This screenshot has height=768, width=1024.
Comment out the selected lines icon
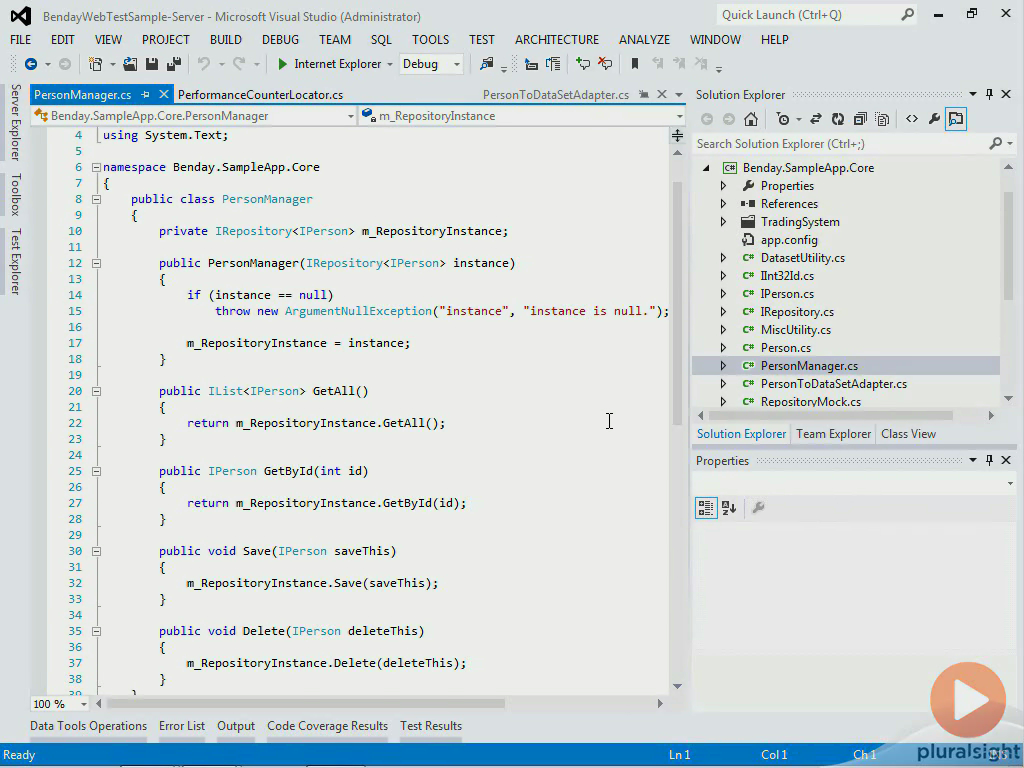coord(583,64)
